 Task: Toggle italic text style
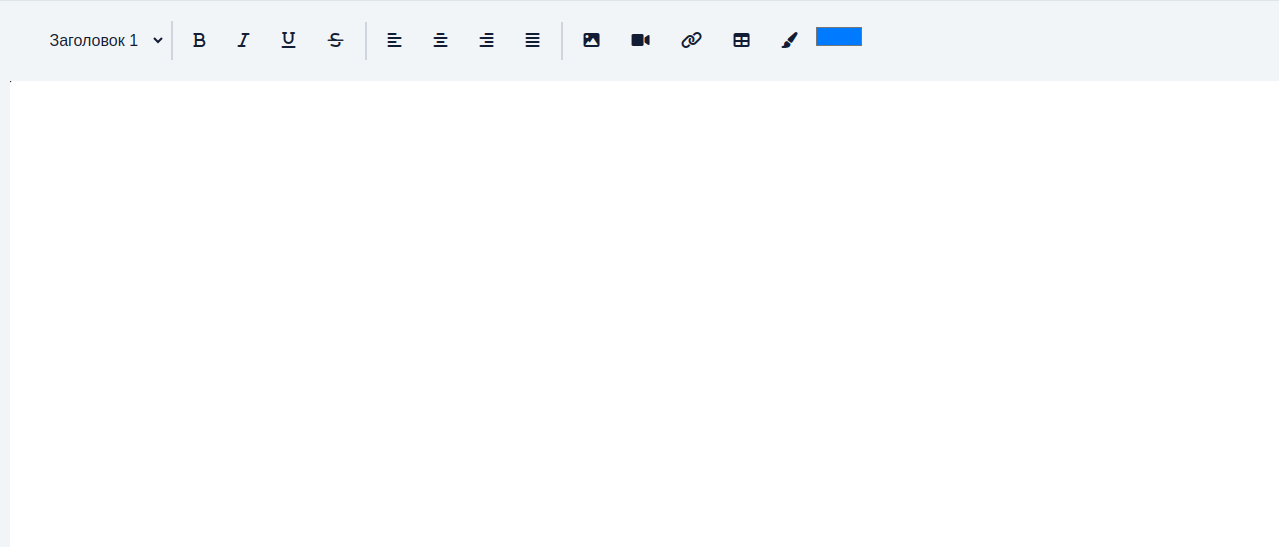pyautogui.click(x=243, y=40)
